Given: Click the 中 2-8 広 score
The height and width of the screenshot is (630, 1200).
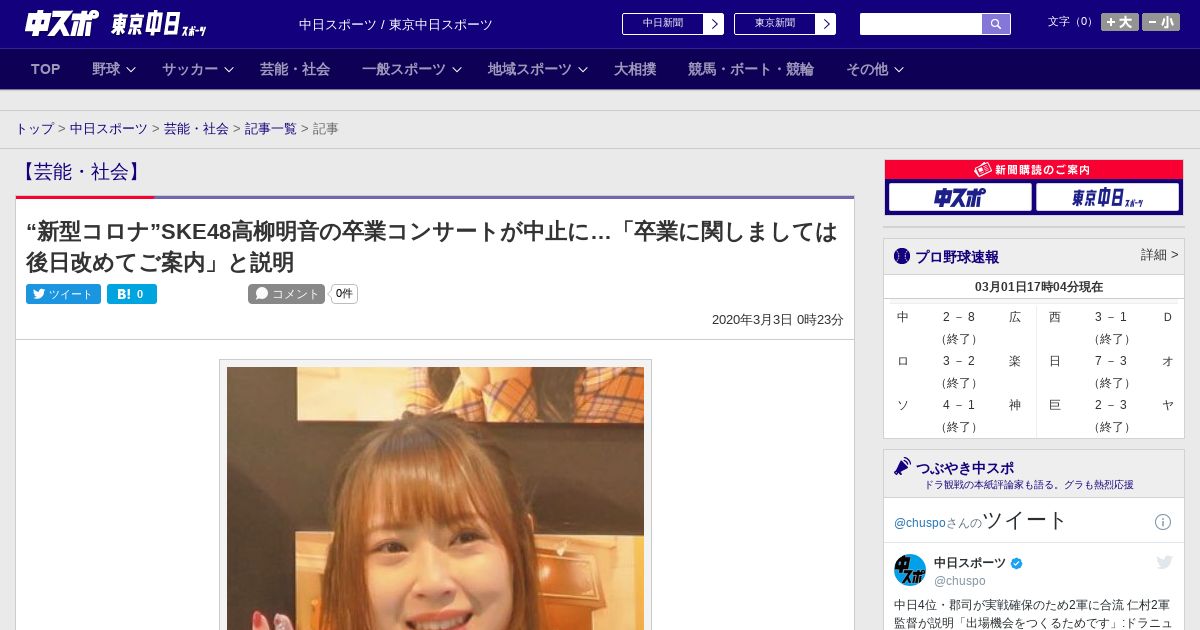Looking at the screenshot, I should pyautogui.click(x=959, y=317).
